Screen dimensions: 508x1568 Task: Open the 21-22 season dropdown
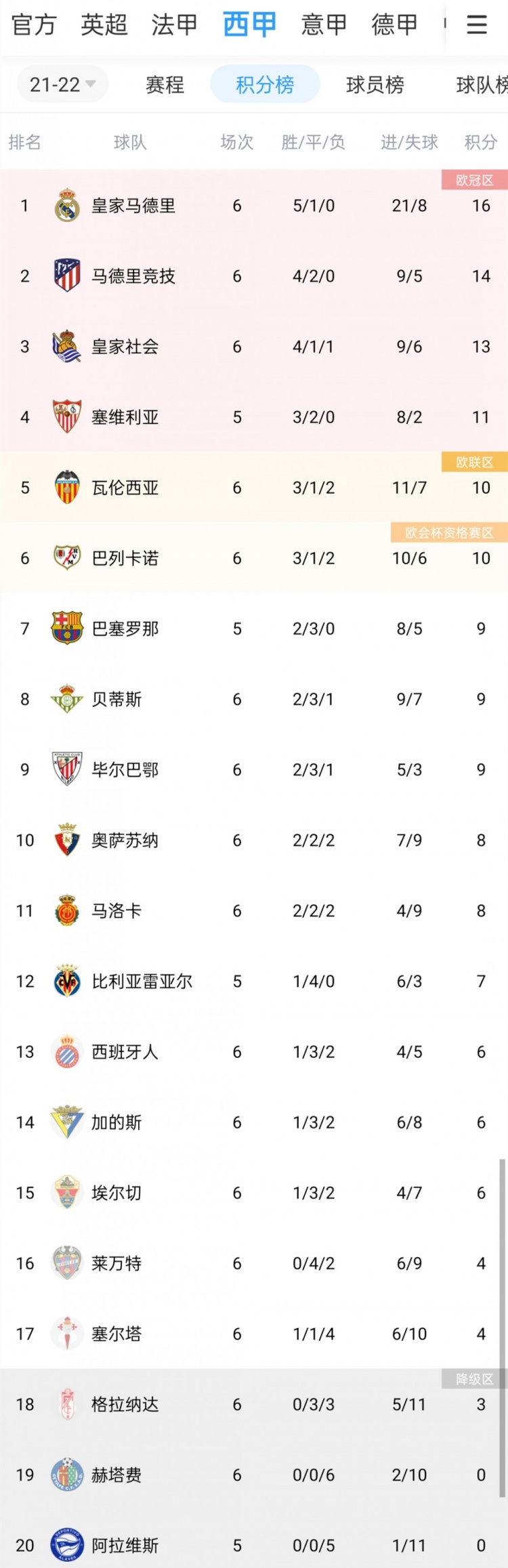[x=62, y=83]
